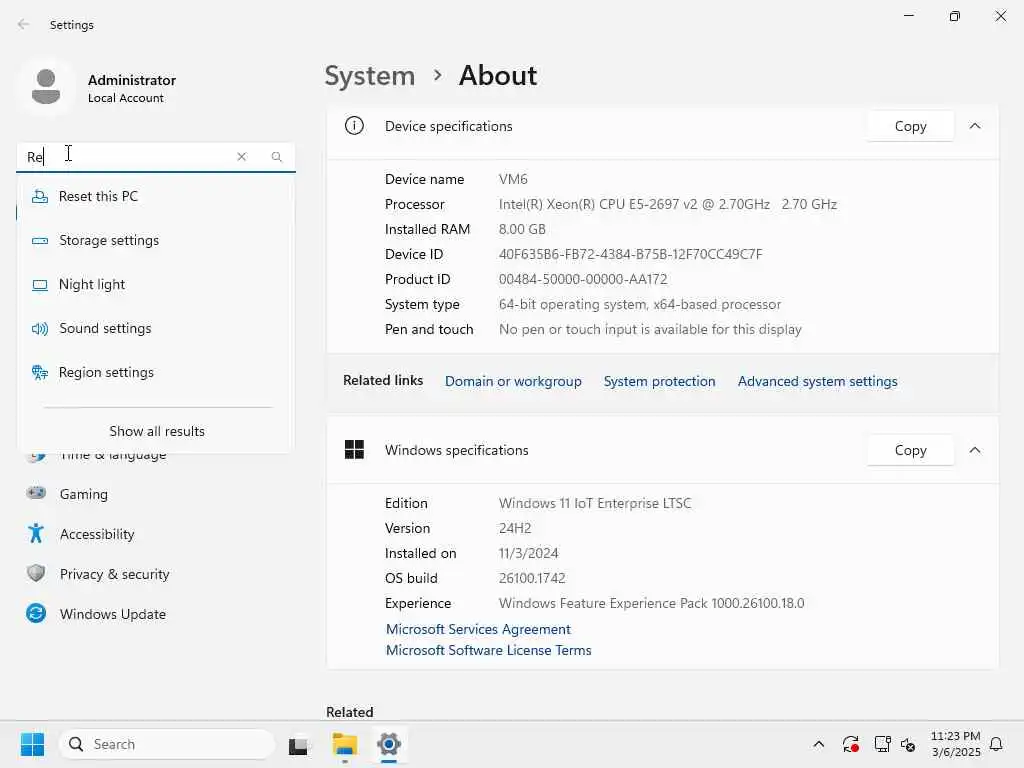1024x768 pixels.
Task: Choose the Night light search suggestion
Action: 155,285
